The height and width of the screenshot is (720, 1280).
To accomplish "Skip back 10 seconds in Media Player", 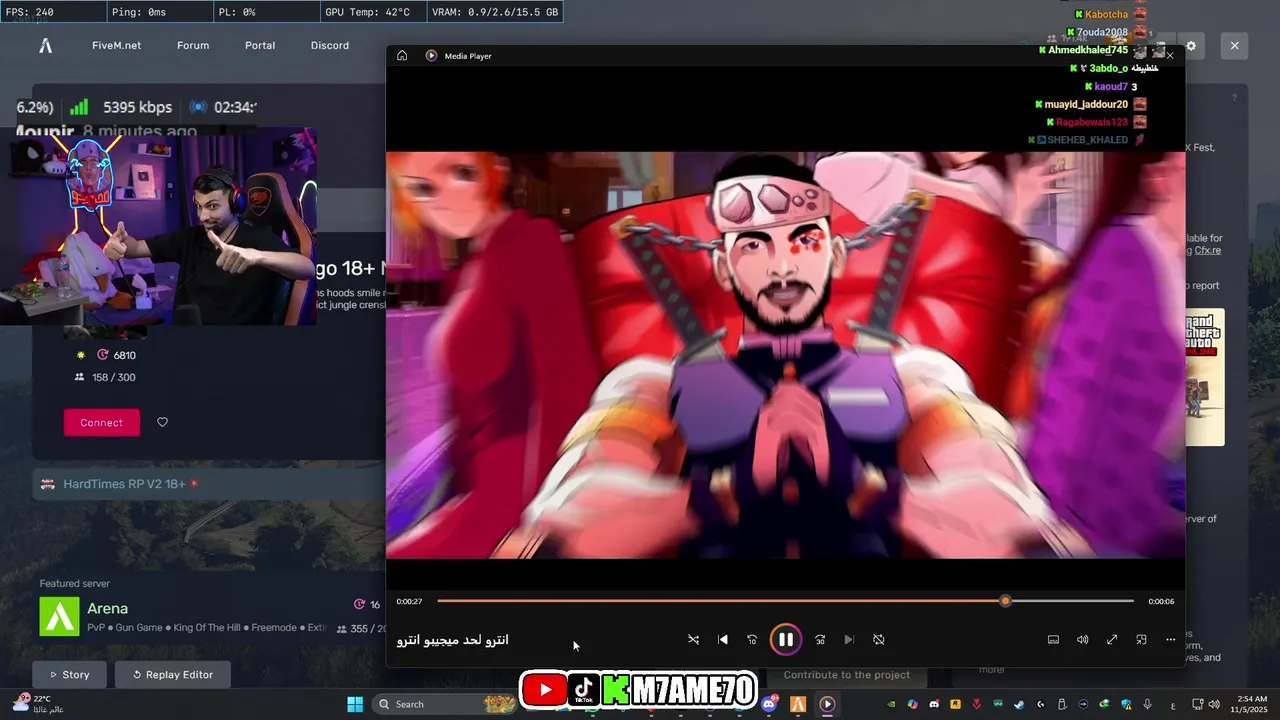I will tap(752, 640).
